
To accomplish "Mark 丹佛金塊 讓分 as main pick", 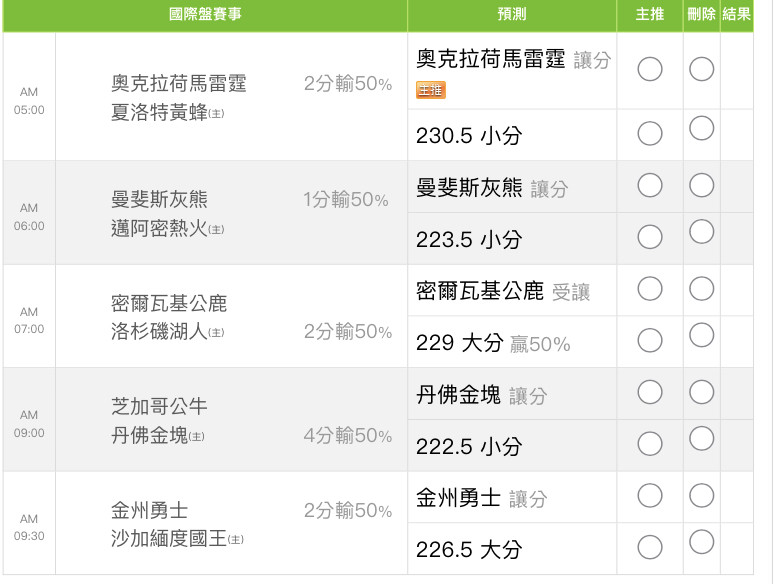I will [650, 392].
